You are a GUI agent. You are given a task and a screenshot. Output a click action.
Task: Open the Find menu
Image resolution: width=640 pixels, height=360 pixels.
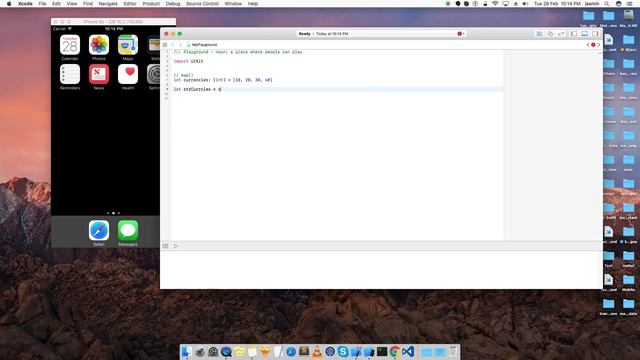click(88, 4)
